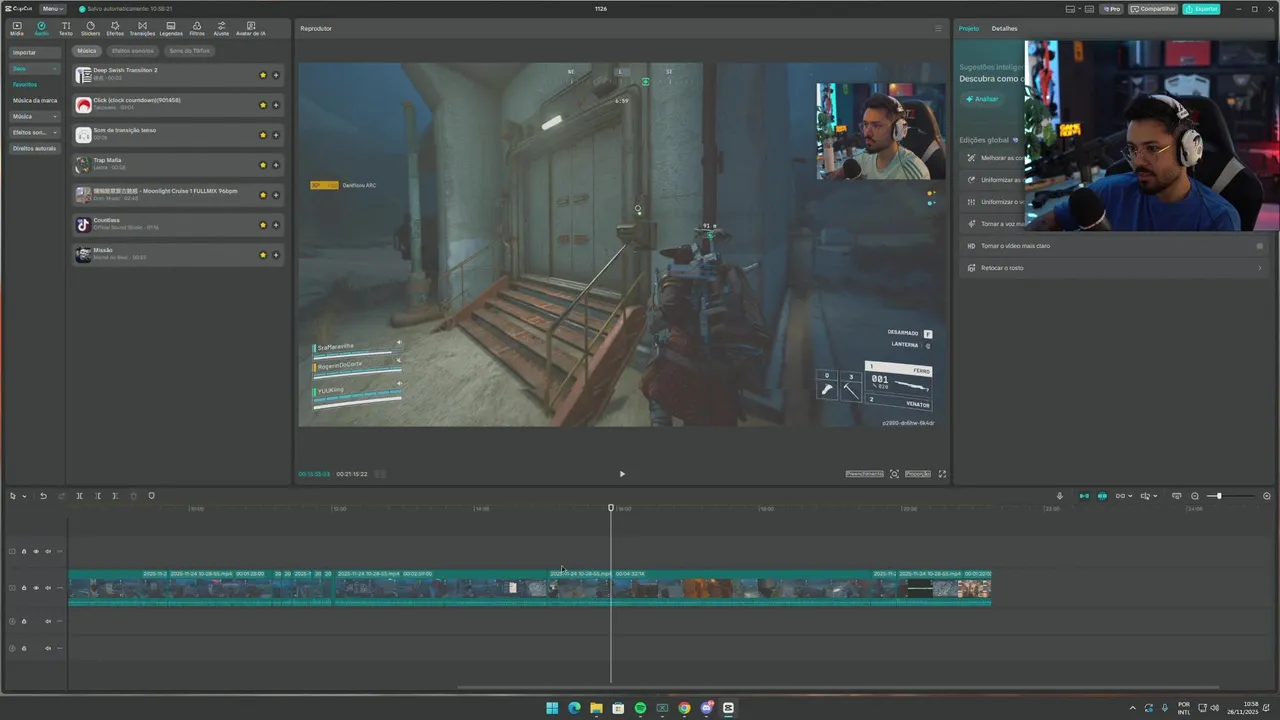Open the Efeitos panel
Viewport: 1280px width, 720px height.
(115, 28)
